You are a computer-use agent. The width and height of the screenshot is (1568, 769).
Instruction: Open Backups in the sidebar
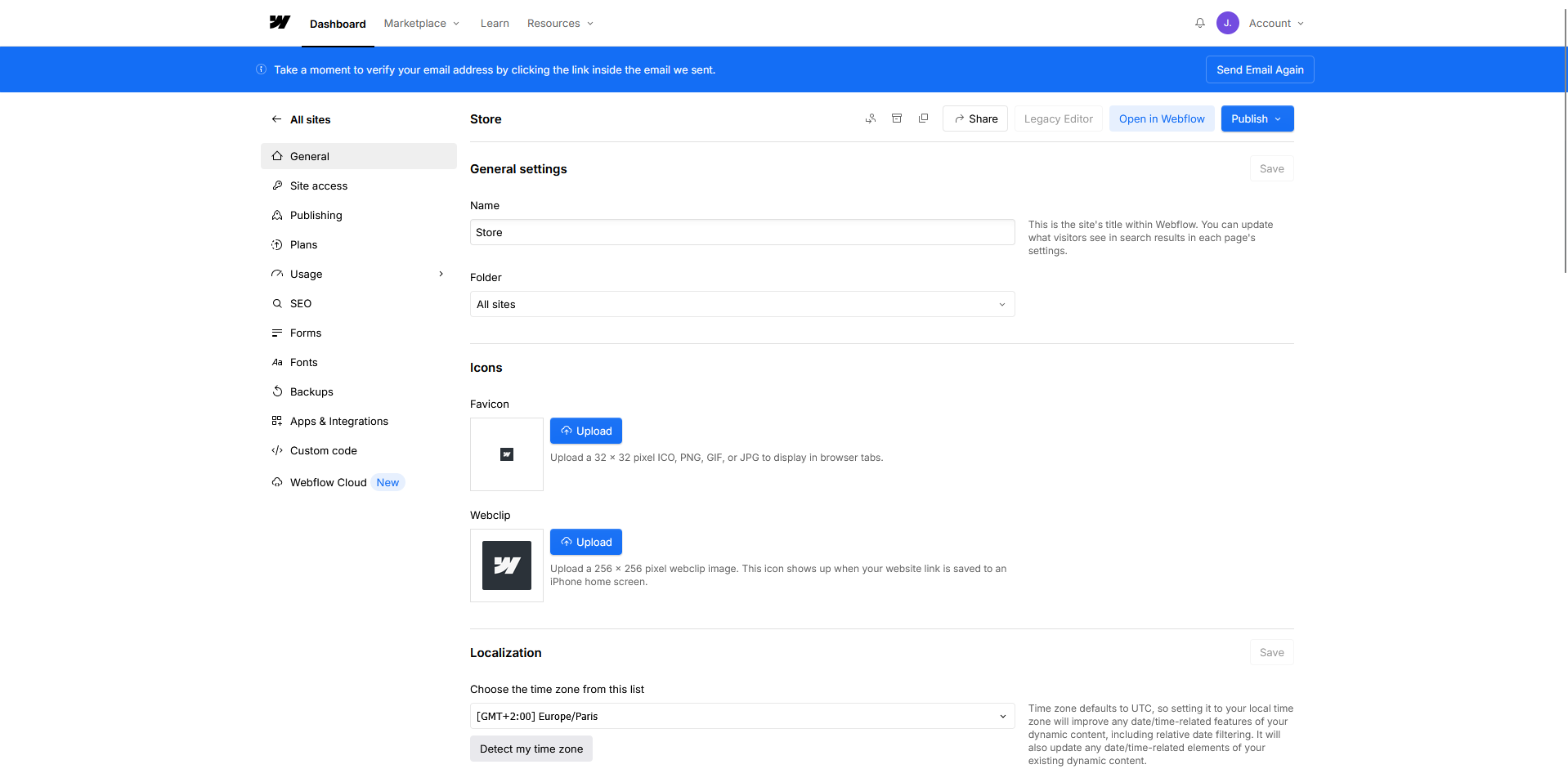[x=311, y=391]
